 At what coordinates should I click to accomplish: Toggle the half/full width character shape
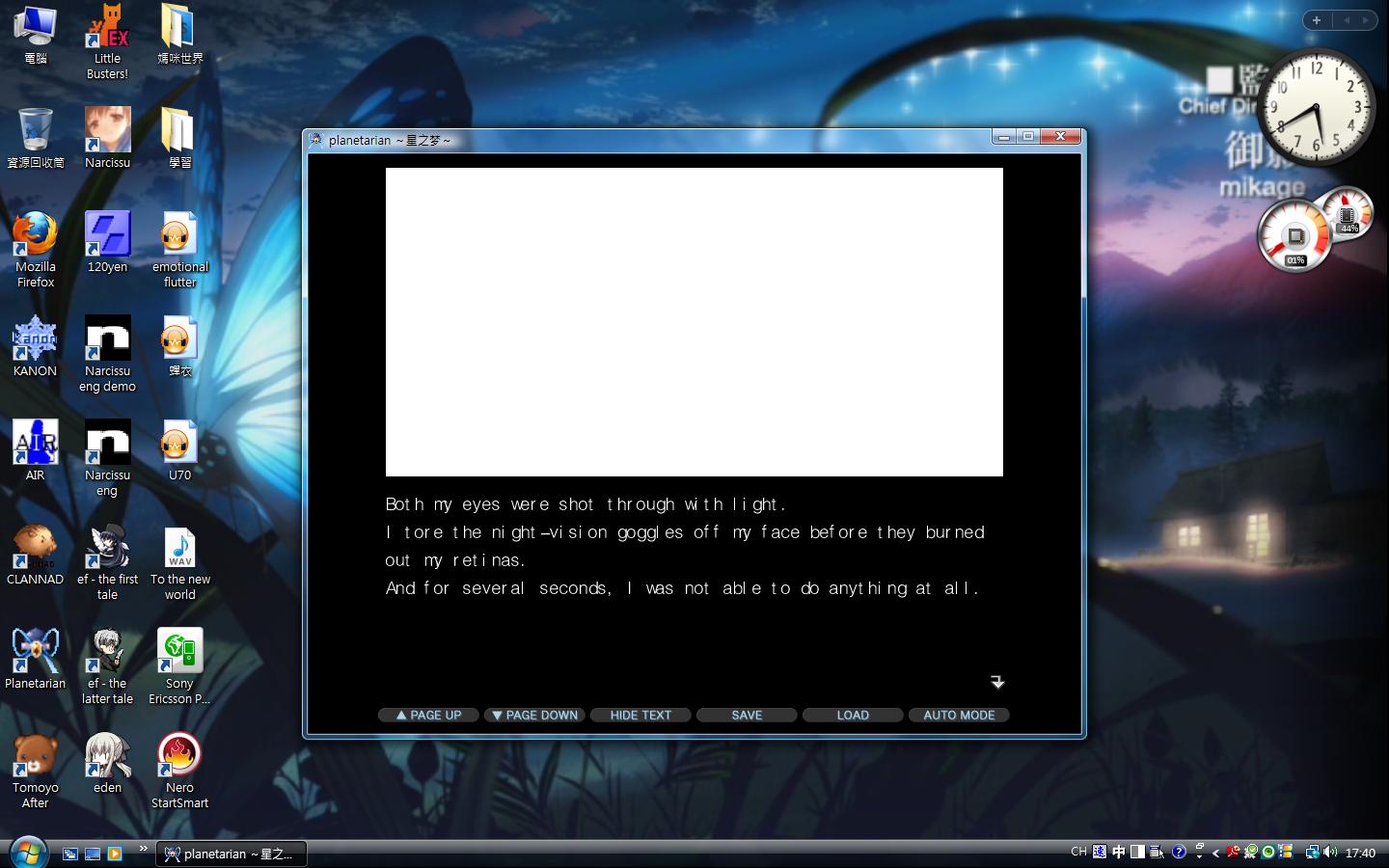pyautogui.click(x=1138, y=852)
